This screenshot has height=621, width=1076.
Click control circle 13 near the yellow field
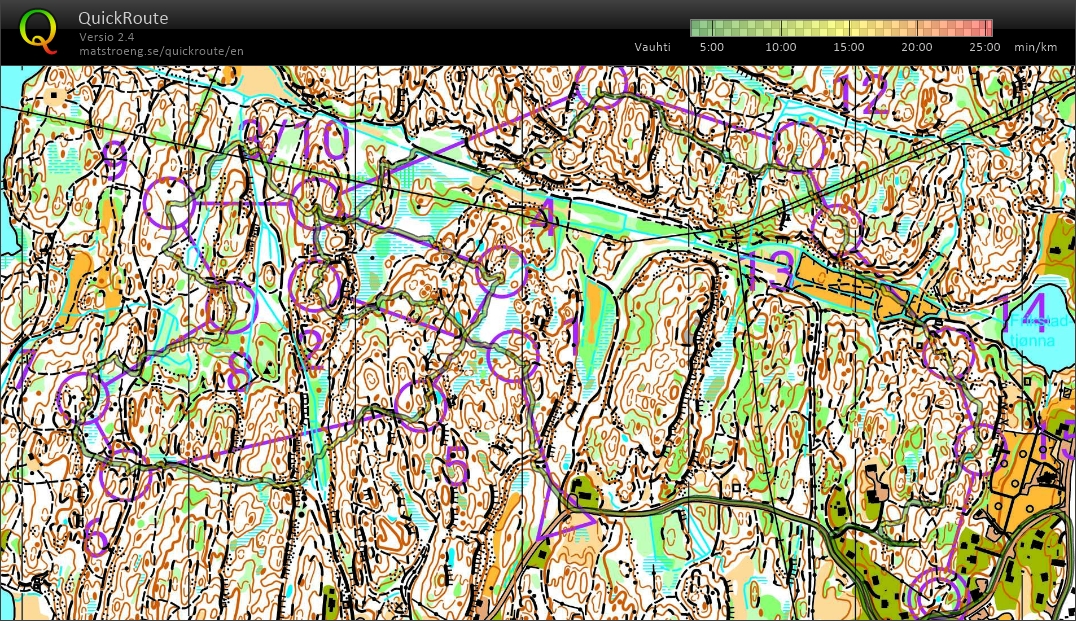[836, 227]
